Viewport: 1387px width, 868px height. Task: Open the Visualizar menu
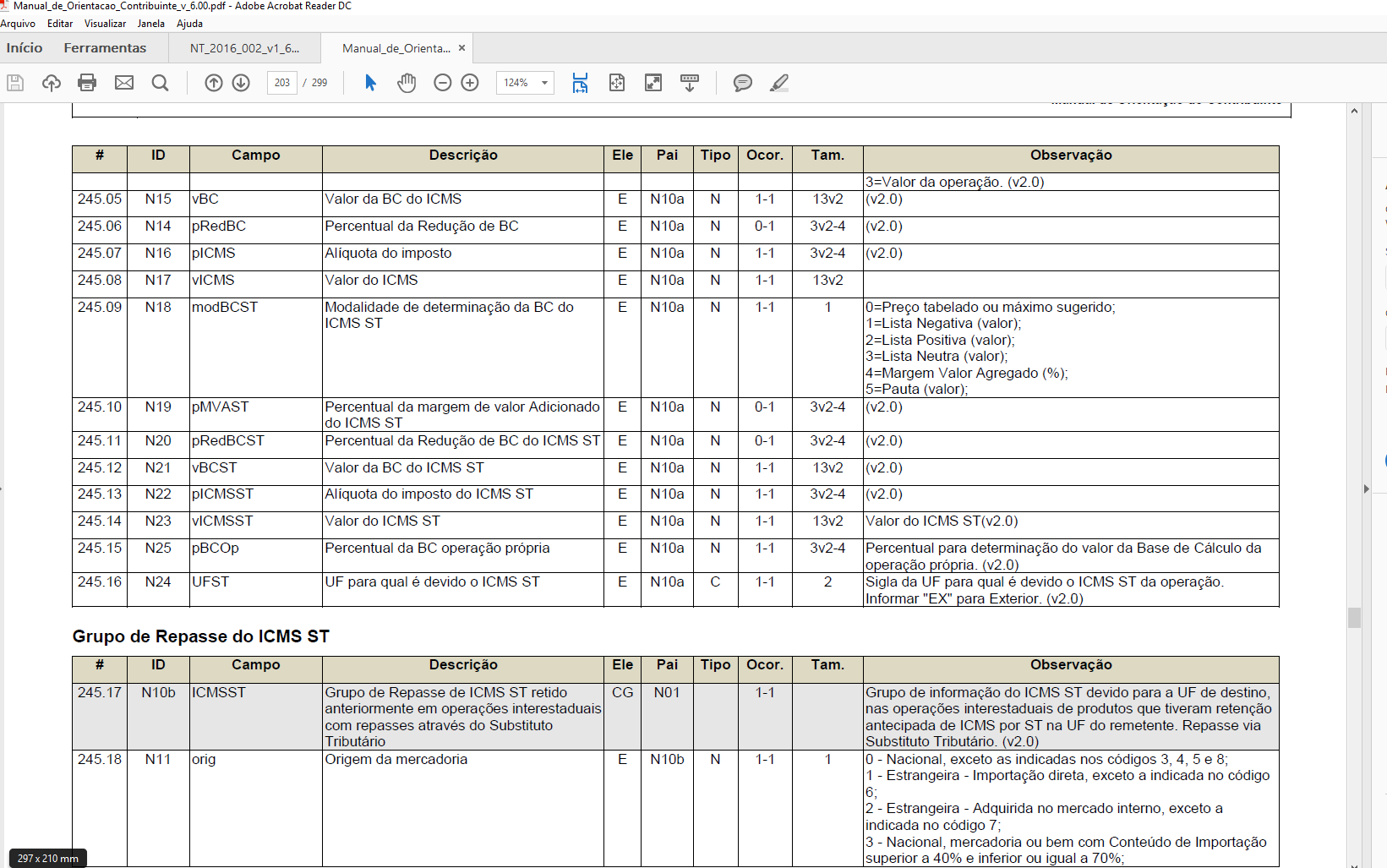[x=105, y=24]
